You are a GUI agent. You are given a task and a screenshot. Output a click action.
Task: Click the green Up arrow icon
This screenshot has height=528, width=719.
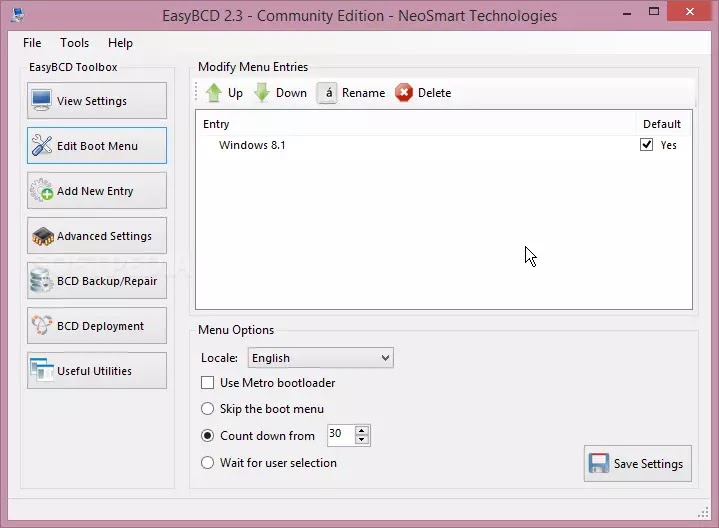(214, 93)
